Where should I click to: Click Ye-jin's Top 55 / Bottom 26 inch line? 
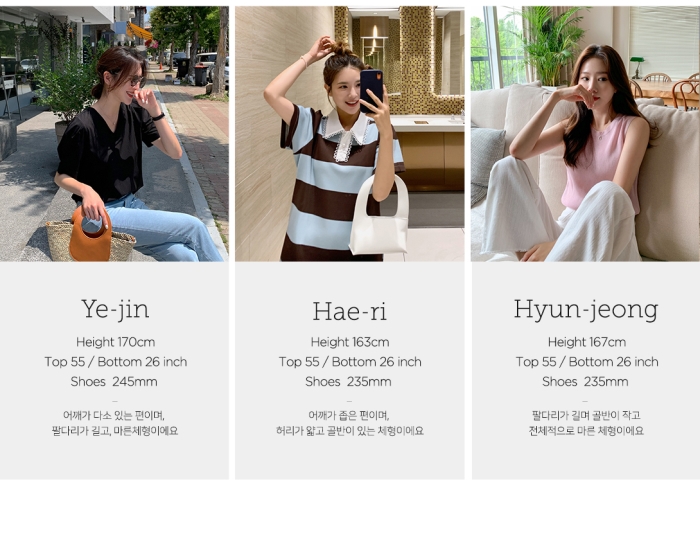116,362
